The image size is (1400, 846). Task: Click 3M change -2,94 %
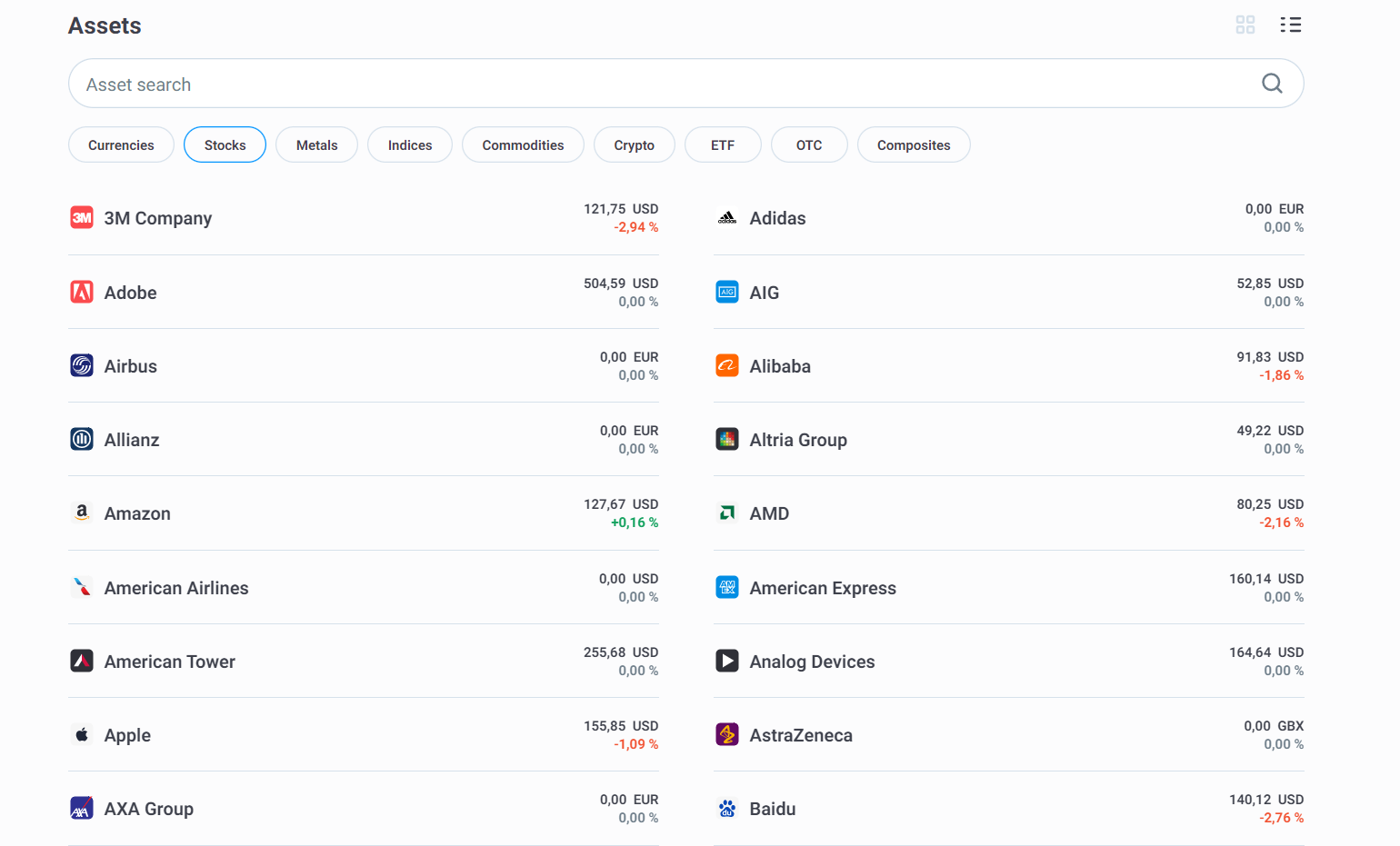635,227
